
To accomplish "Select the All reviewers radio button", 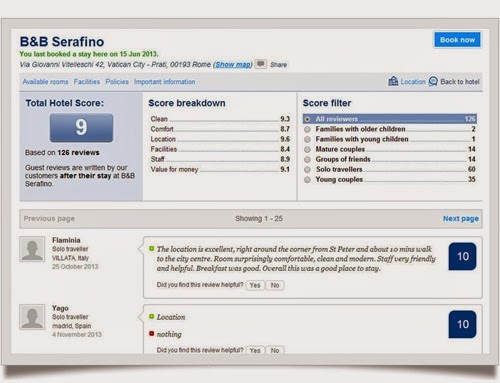I will (x=307, y=119).
